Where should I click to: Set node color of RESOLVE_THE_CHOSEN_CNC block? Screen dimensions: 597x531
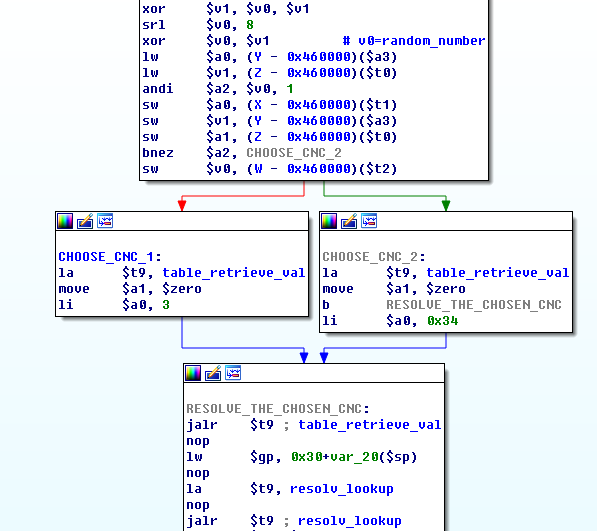[x=193, y=373]
